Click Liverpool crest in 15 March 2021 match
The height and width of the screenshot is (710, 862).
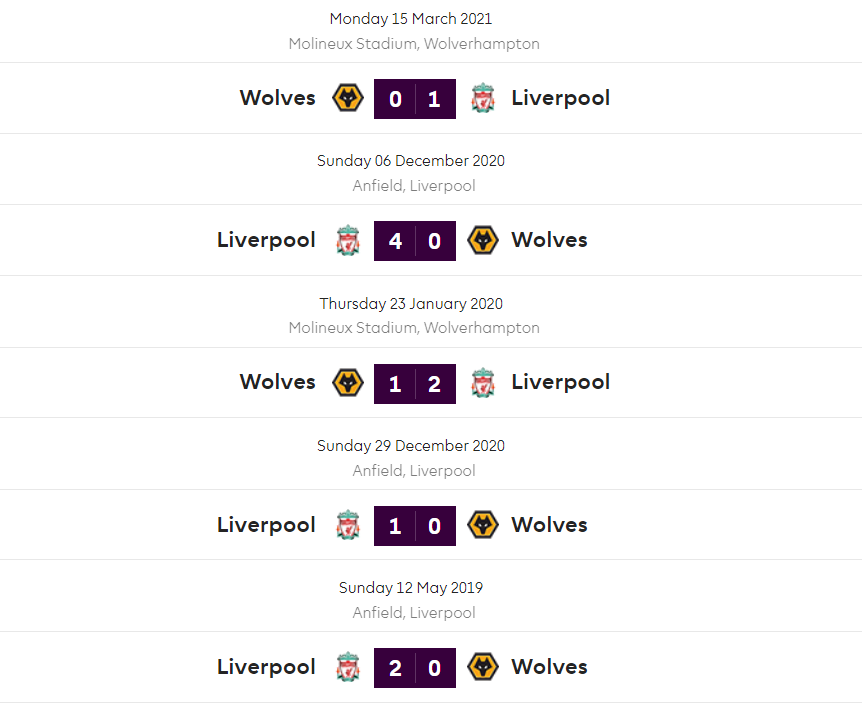click(483, 98)
